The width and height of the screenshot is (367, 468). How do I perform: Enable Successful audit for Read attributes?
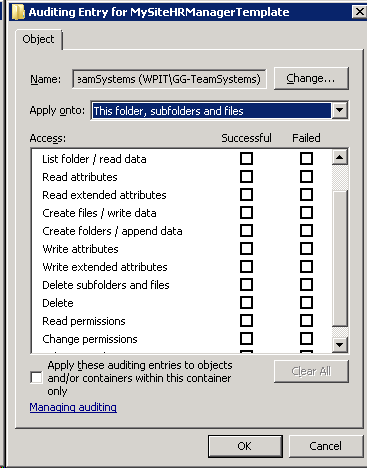click(x=246, y=177)
